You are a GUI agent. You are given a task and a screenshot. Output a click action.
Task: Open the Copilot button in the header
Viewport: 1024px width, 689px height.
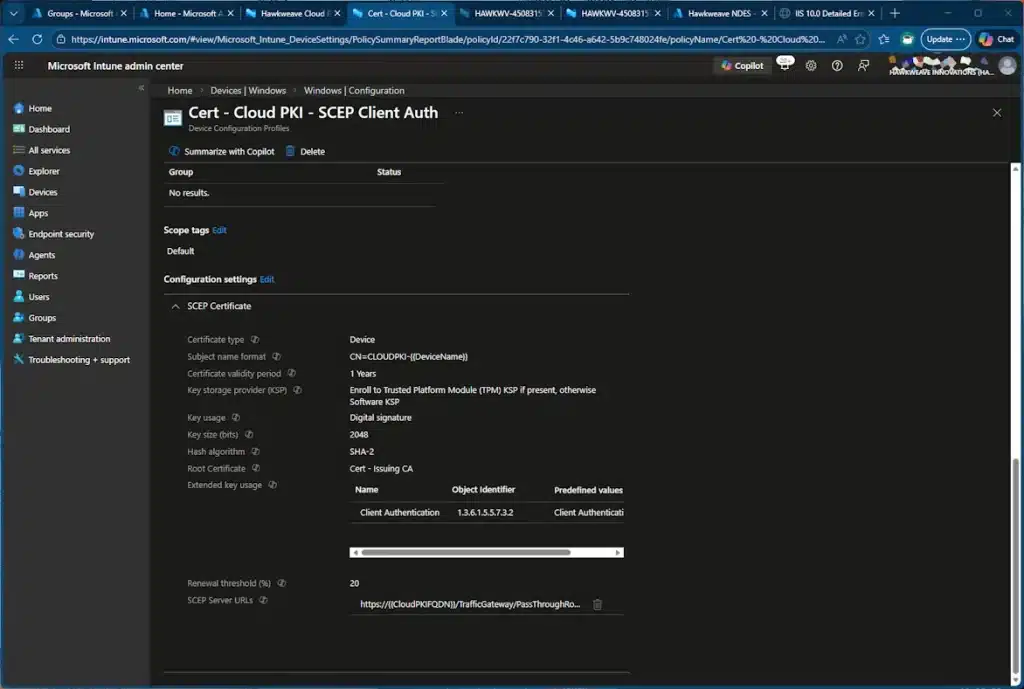tap(742, 66)
